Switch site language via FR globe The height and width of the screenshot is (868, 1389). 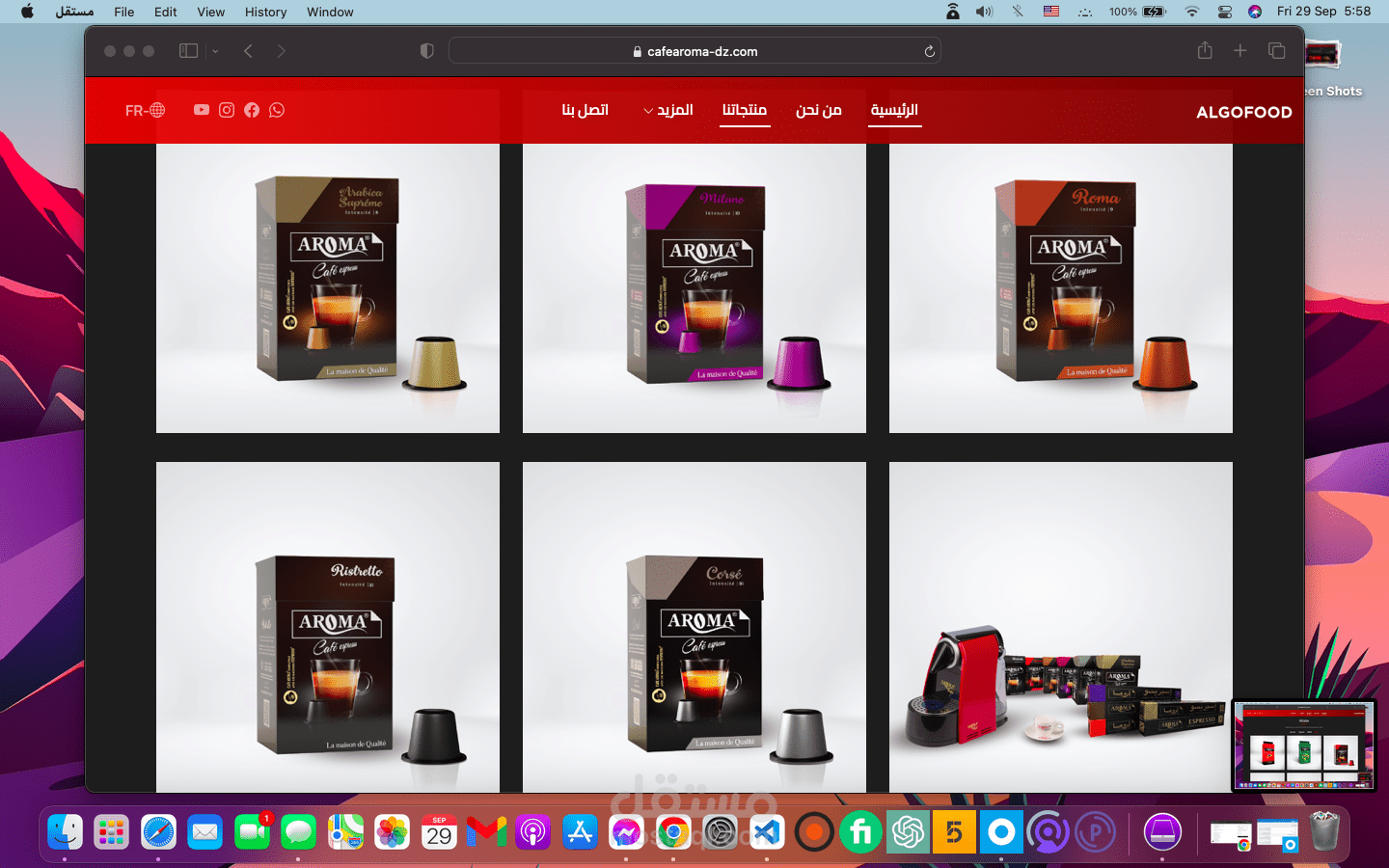[x=145, y=110]
